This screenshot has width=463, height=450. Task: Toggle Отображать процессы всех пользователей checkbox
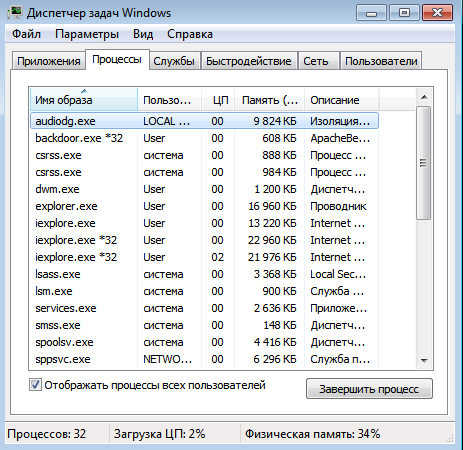(x=35, y=385)
